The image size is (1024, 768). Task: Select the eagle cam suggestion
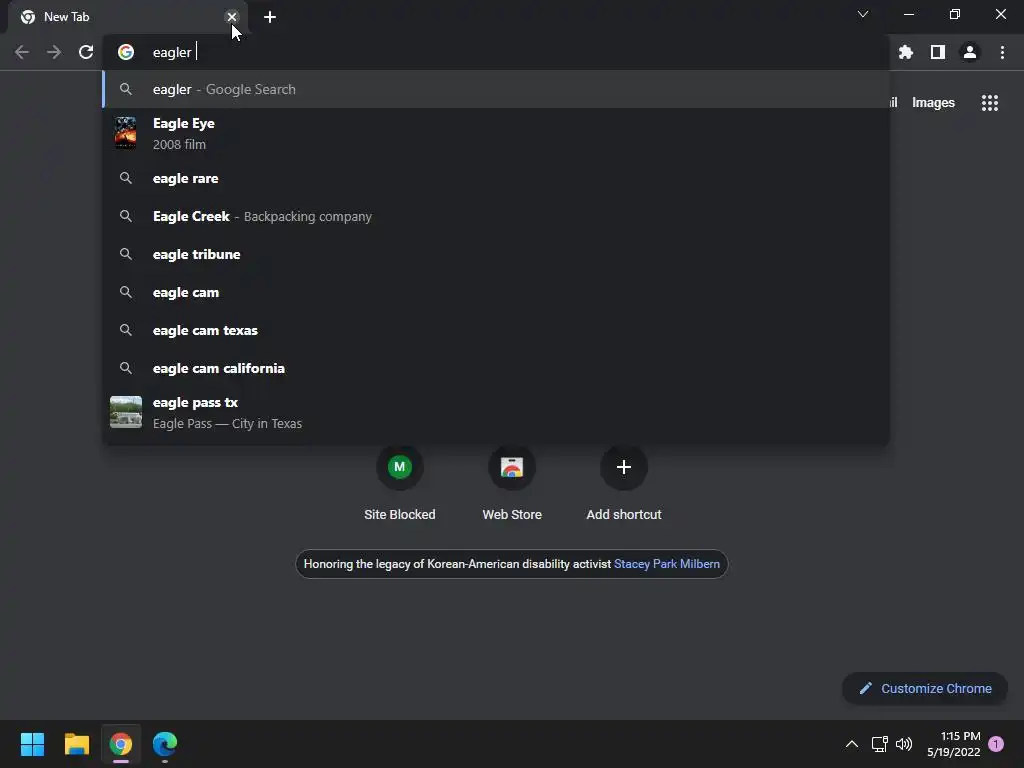[496, 293]
